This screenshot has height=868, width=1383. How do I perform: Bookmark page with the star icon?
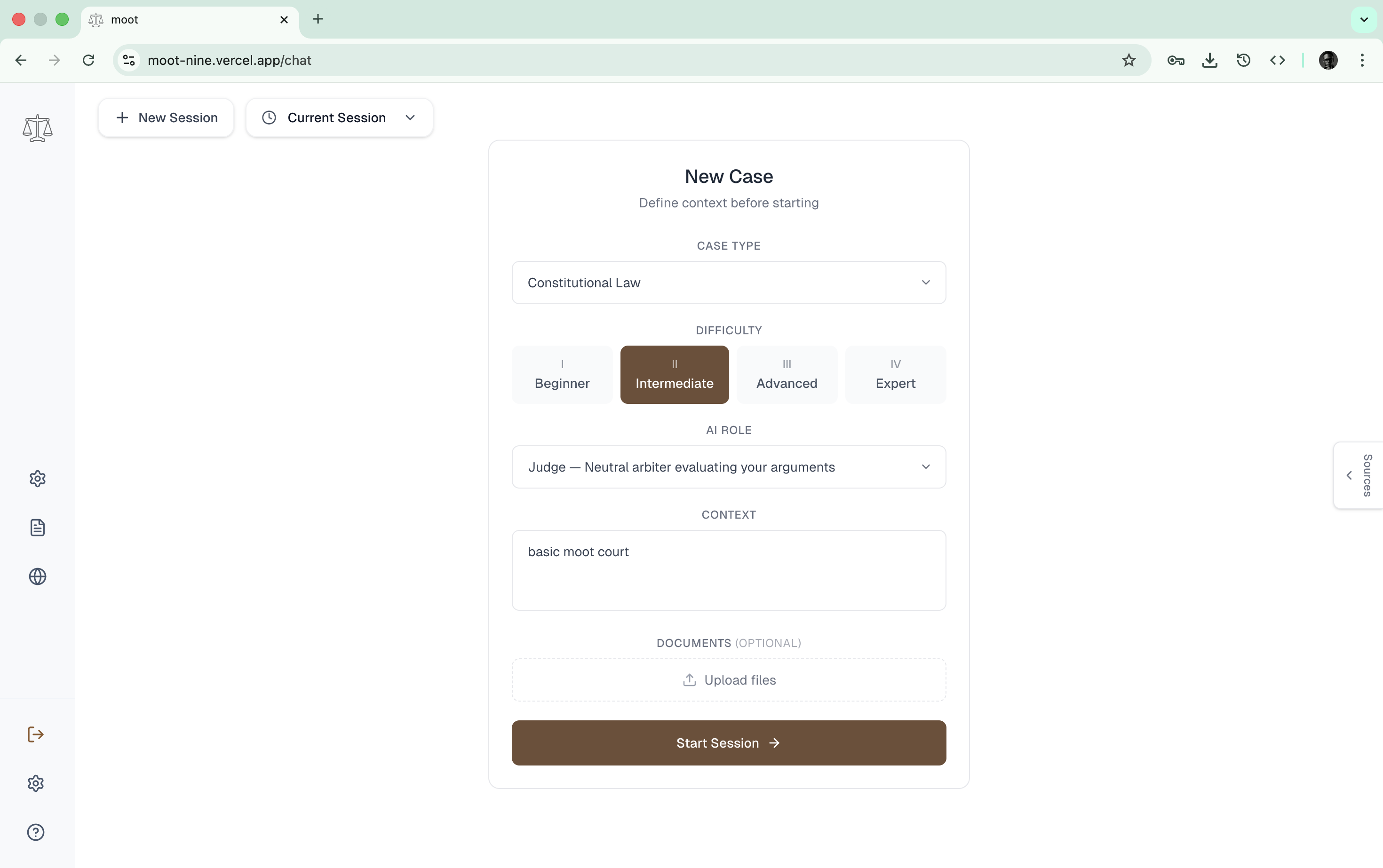pos(1129,60)
